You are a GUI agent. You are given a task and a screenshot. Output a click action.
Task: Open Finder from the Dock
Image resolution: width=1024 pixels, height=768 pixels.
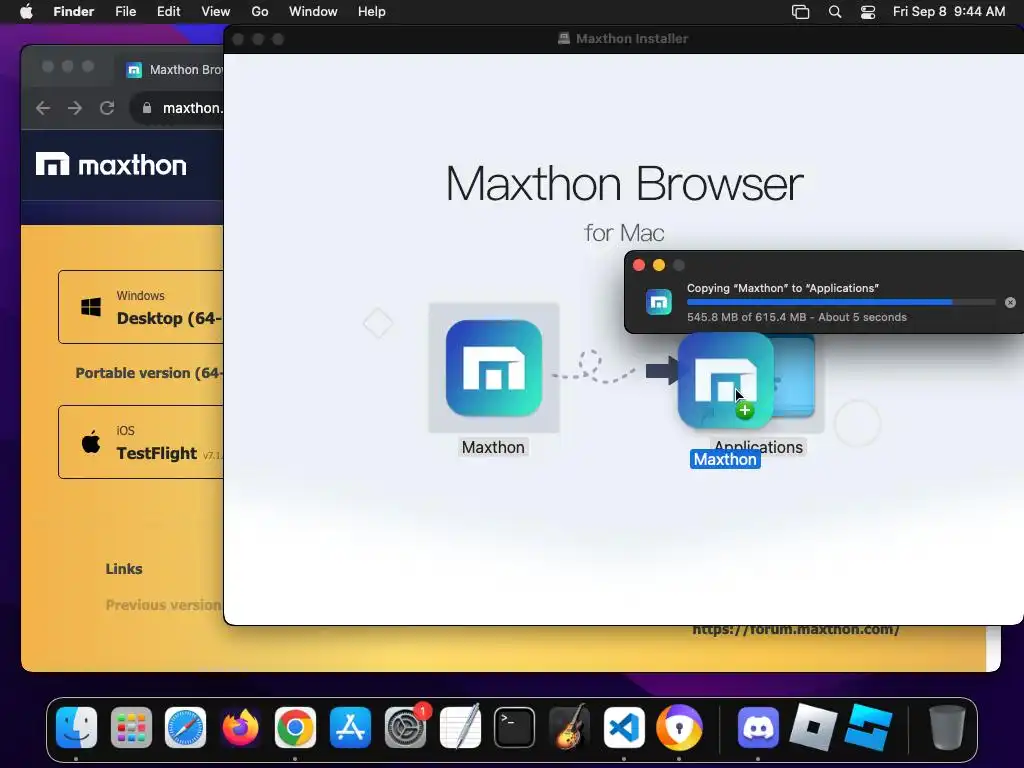(x=76, y=728)
